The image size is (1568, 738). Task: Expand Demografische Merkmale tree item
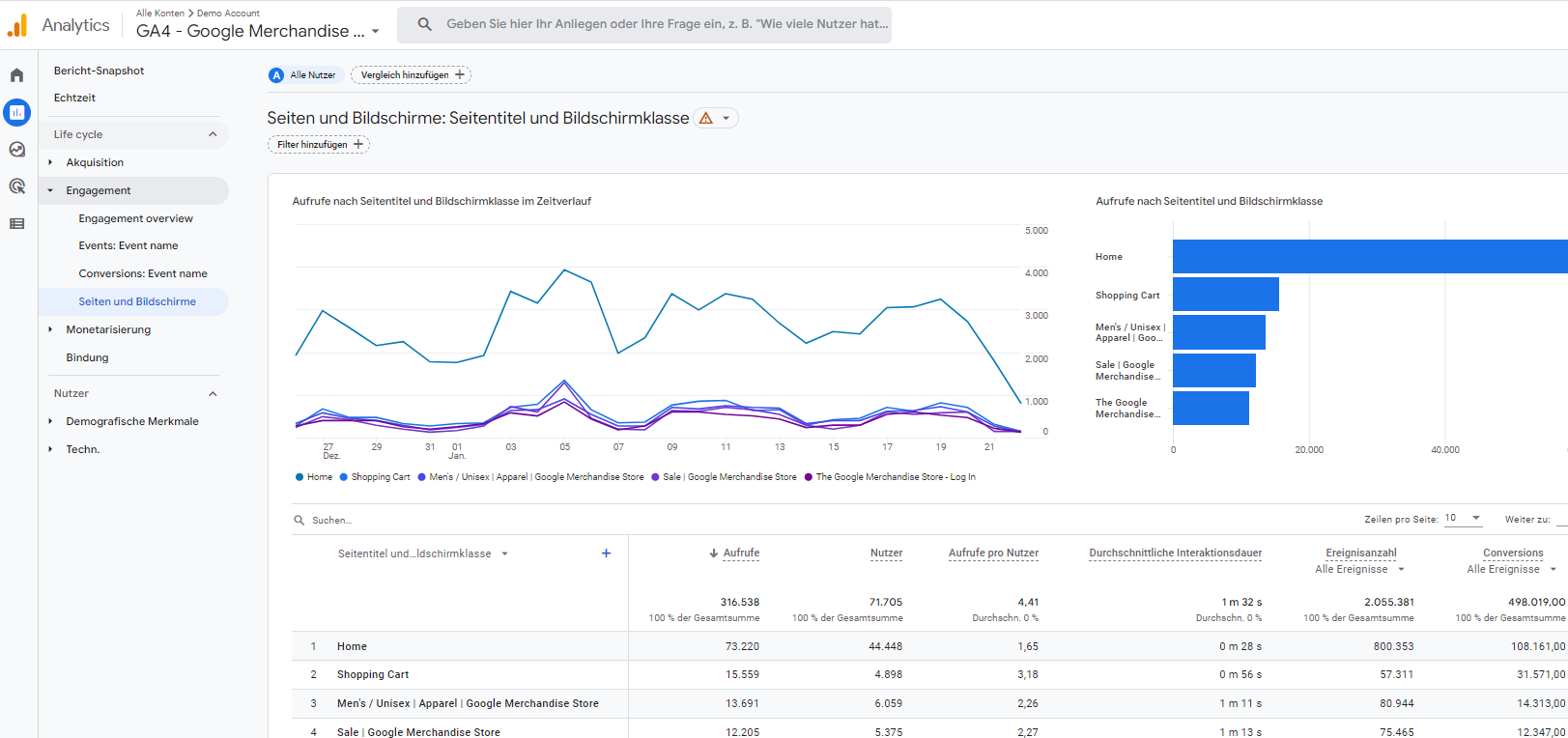tap(50, 421)
